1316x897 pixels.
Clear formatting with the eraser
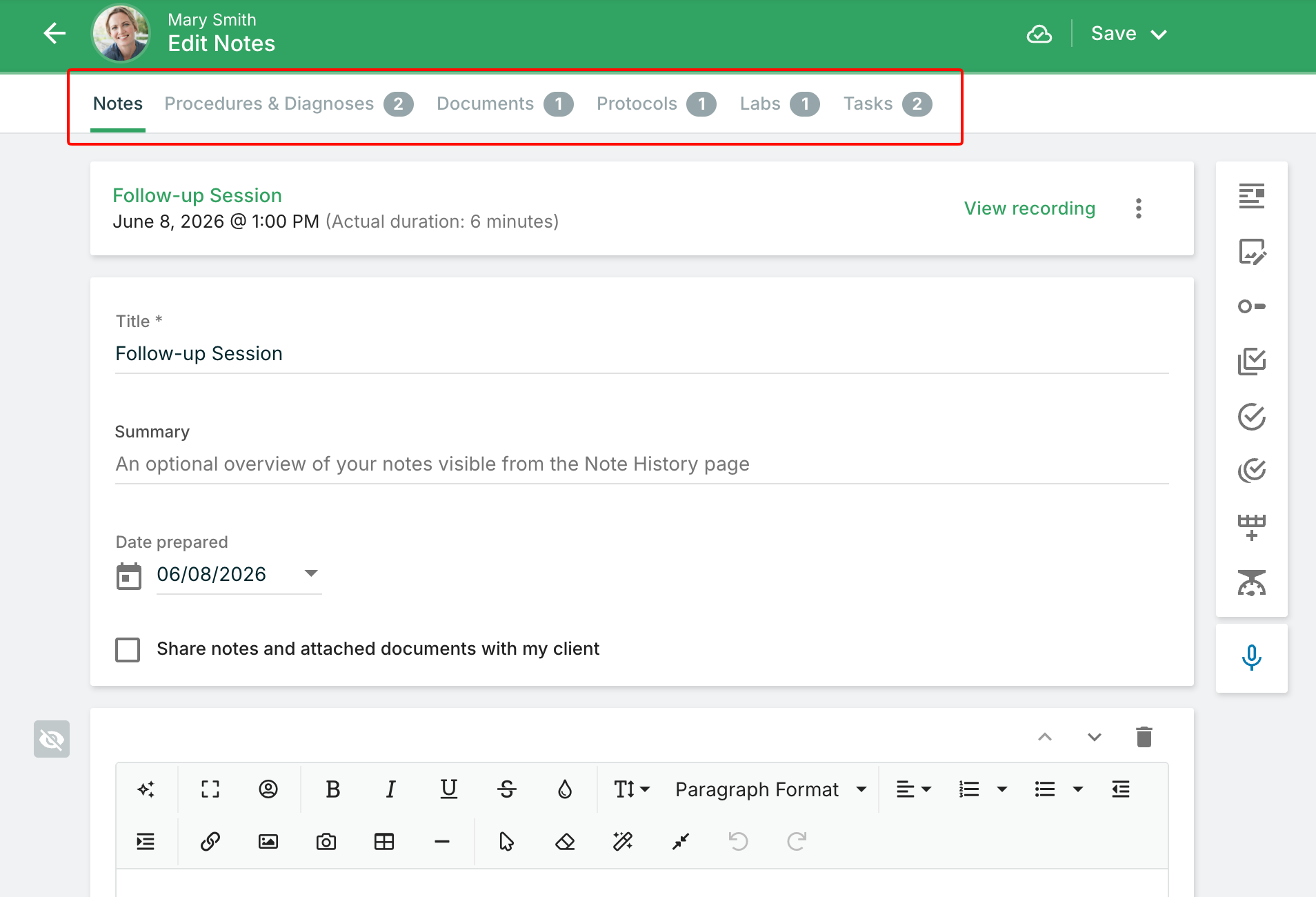565,842
